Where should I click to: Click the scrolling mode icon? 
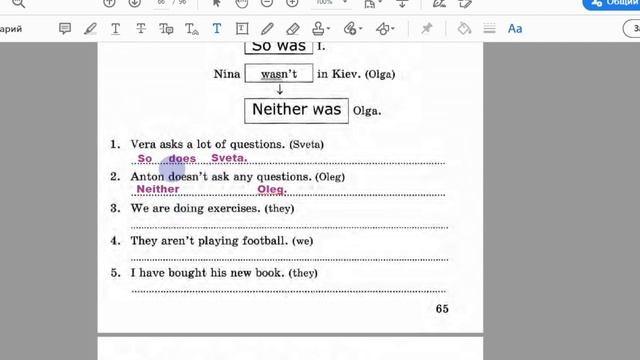coord(402,3)
